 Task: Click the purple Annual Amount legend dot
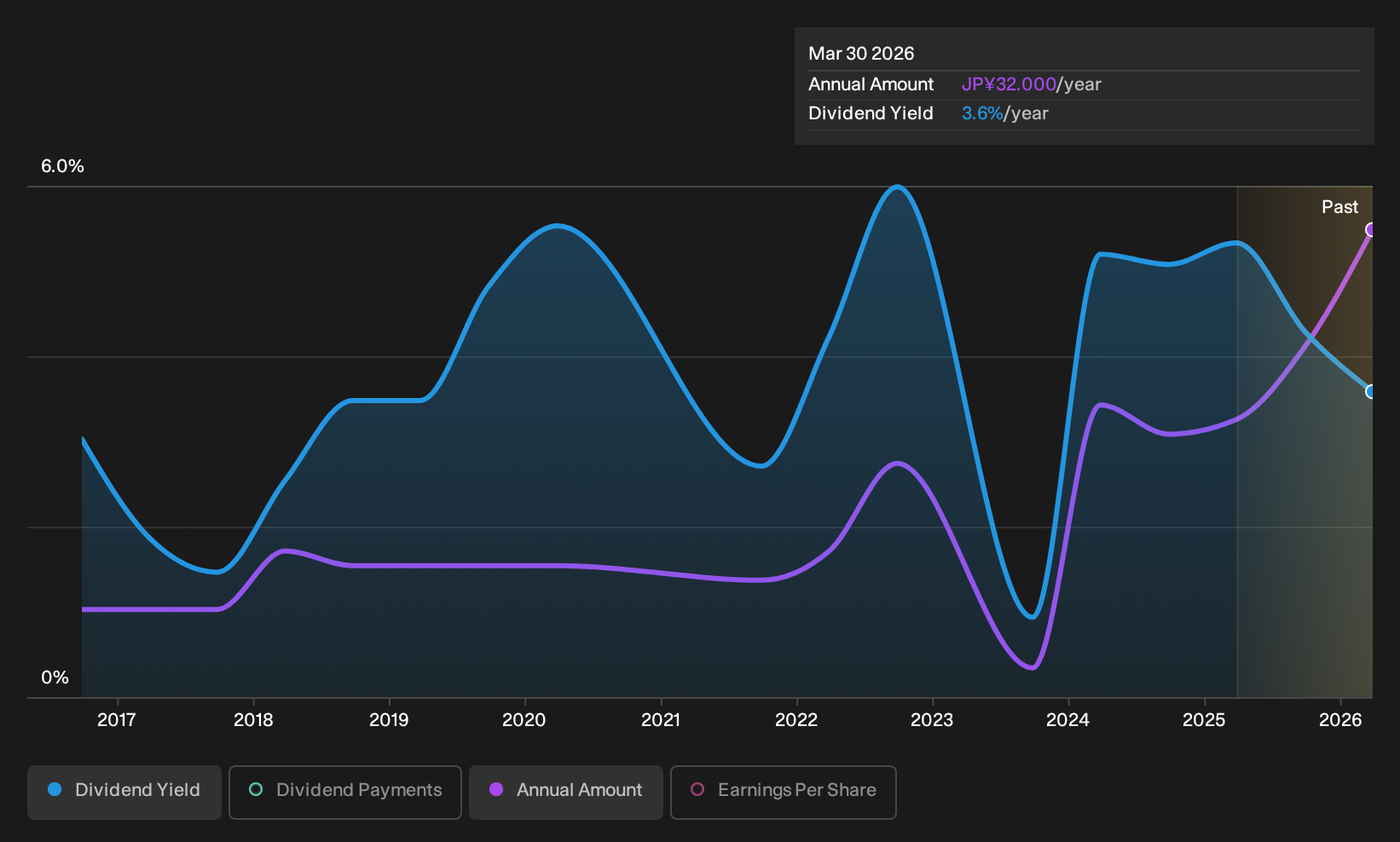[496, 790]
